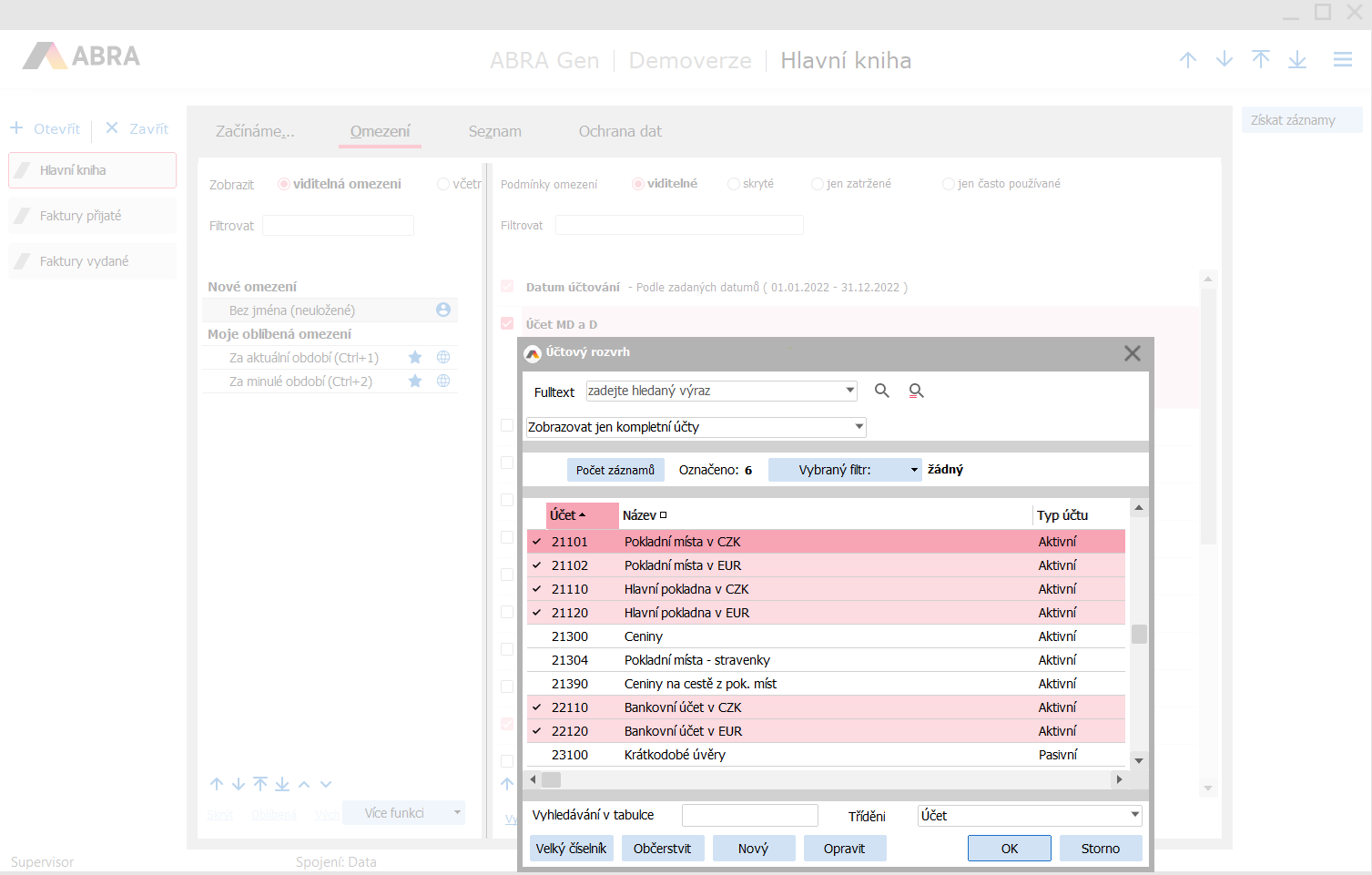Open the 'Vybraný filtr' dropdown
Screen dimensions: 1372x875
click(914, 470)
